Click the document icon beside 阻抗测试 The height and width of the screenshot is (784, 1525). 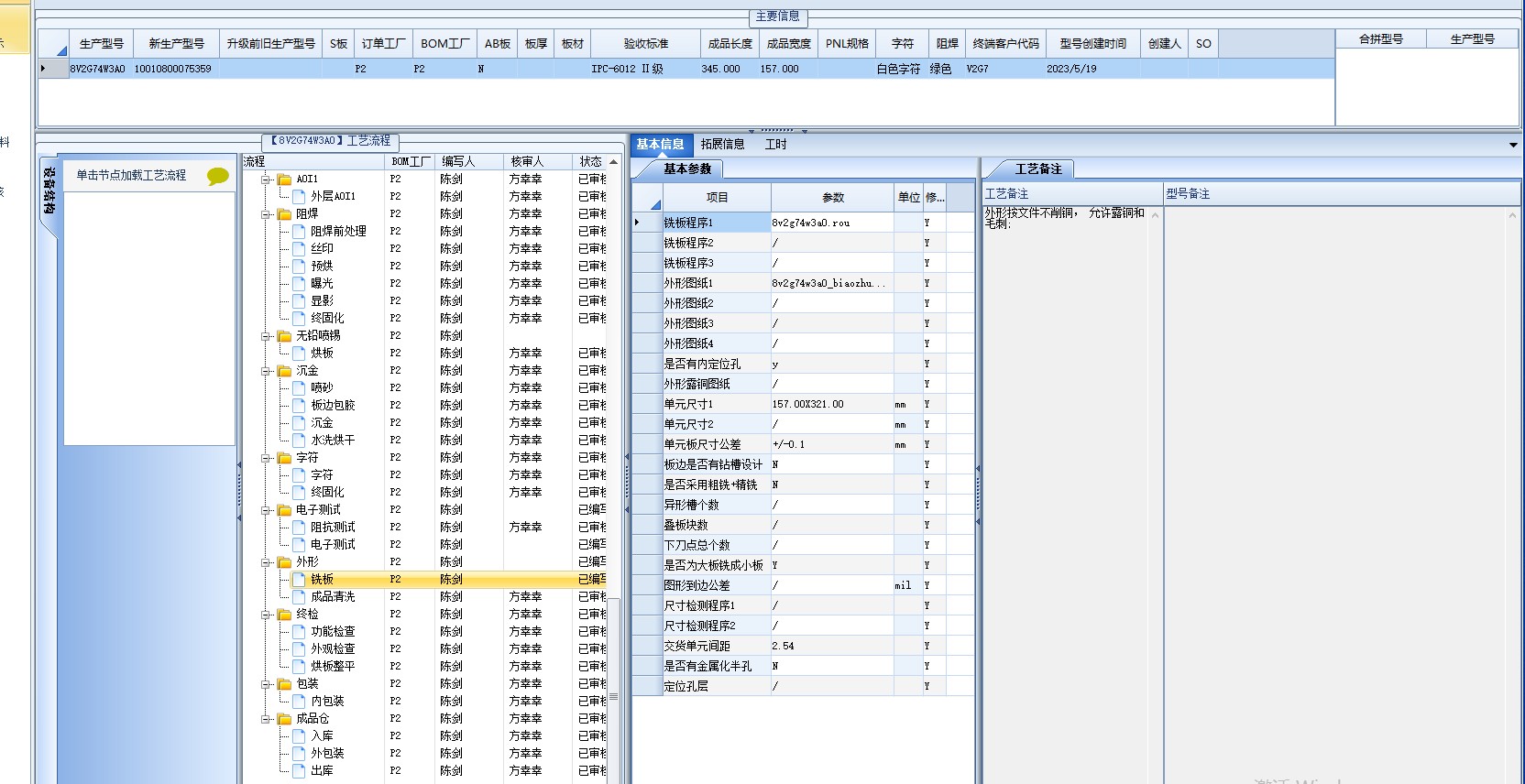click(299, 527)
